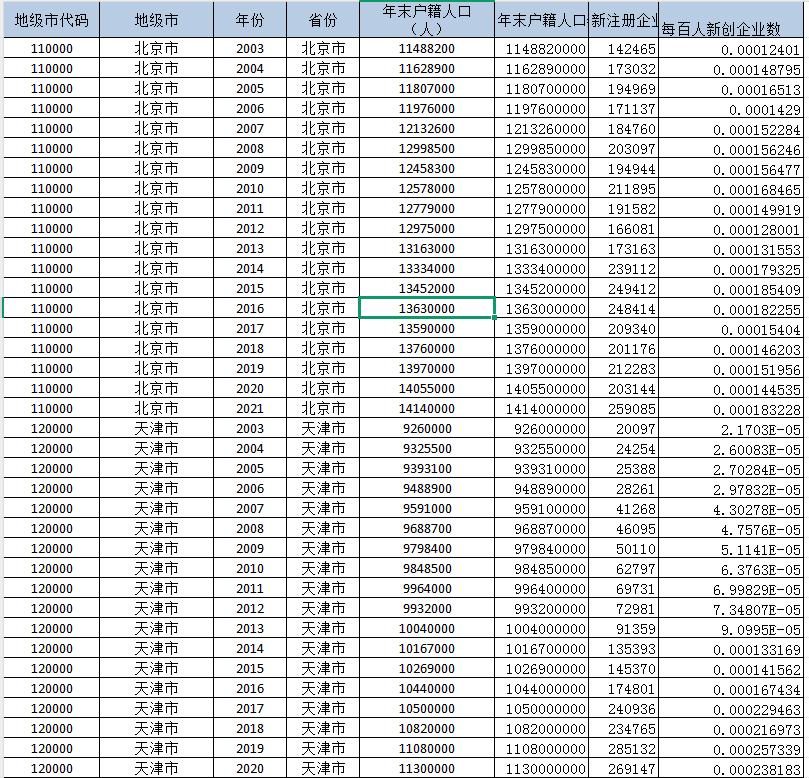Select the 地级市 column header cell
Viewport: 809px width, 778px height.
156,20
